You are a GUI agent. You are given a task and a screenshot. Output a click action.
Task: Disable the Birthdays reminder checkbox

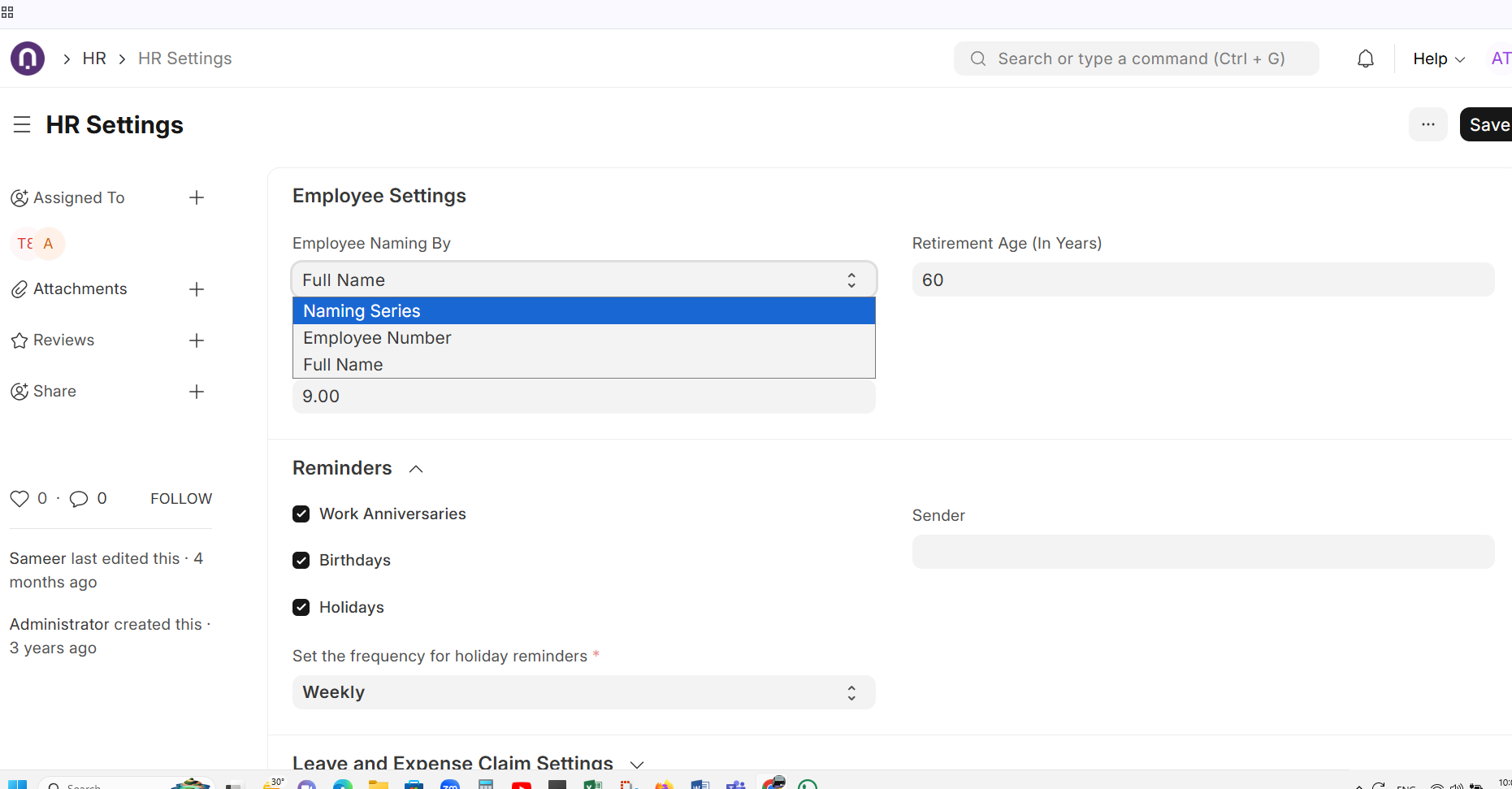pyautogui.click(x=301, y=561)
